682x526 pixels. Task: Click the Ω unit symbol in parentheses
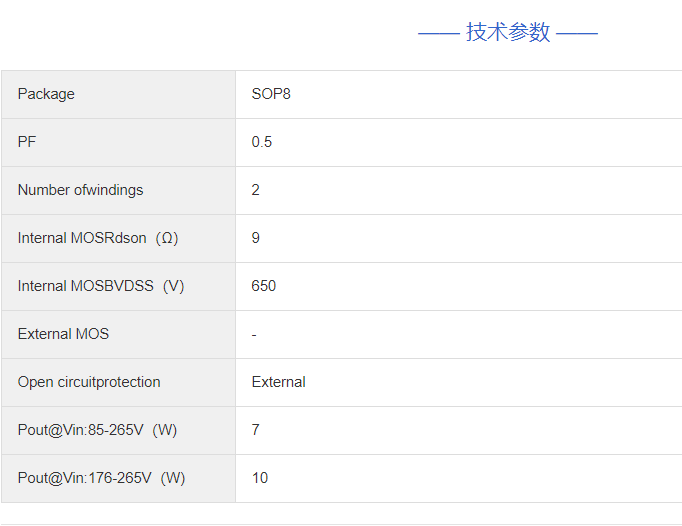(167, 238)
